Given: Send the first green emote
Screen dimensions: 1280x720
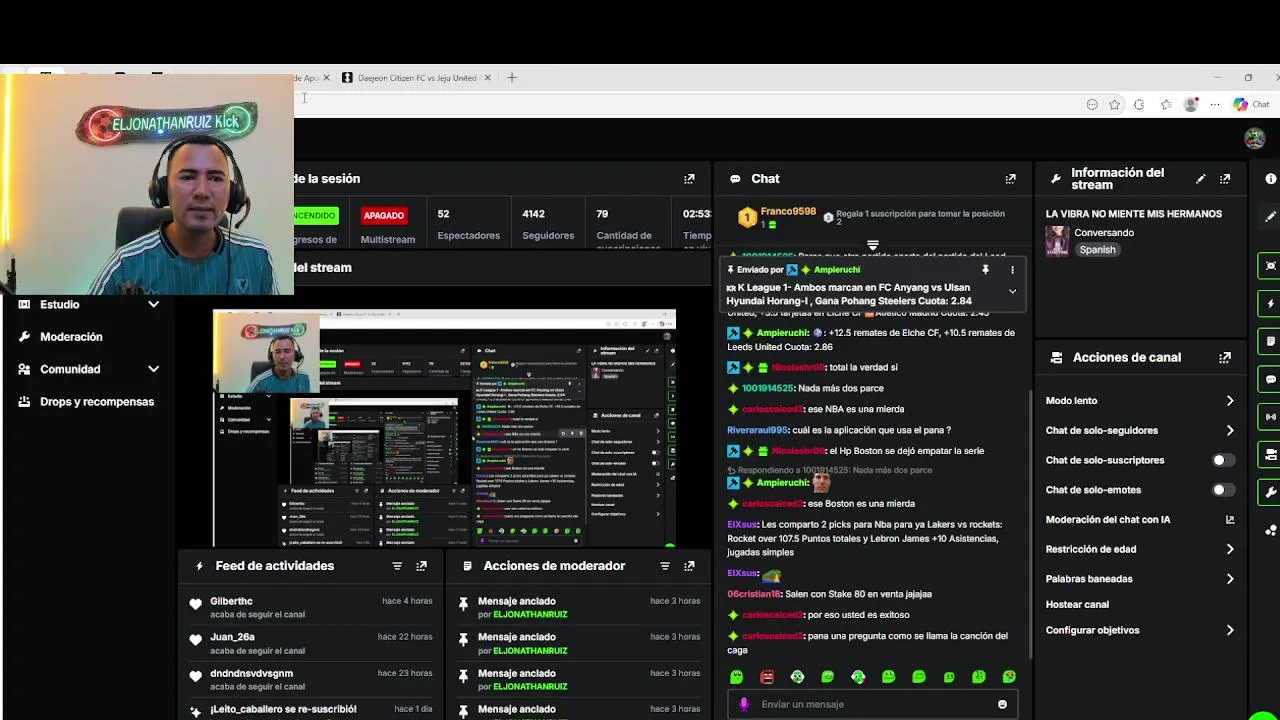Looking at the screenshot, I should [x=737, y=677].
